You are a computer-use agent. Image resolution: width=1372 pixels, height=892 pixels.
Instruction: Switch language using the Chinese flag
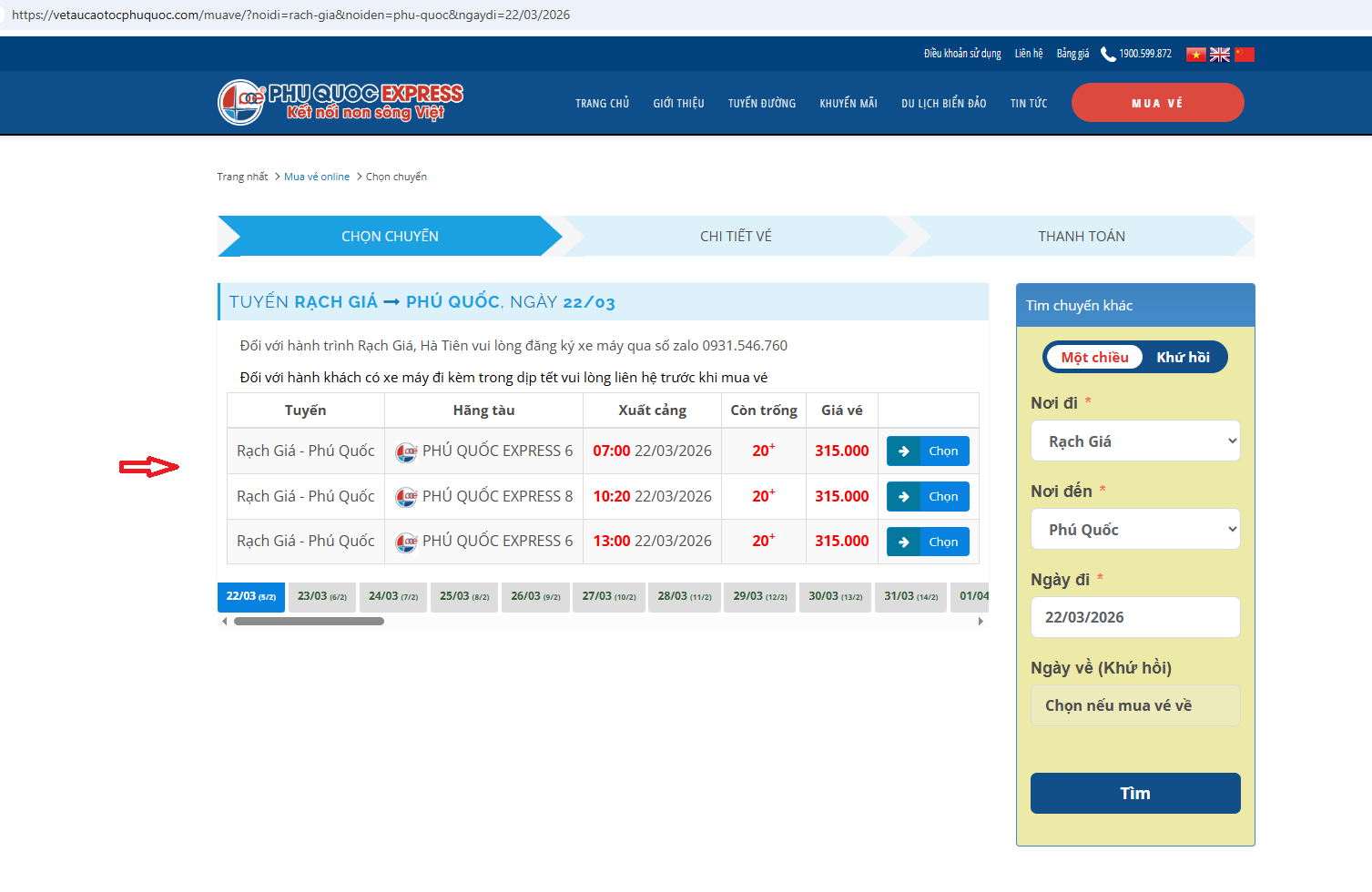coord(1245,55)
